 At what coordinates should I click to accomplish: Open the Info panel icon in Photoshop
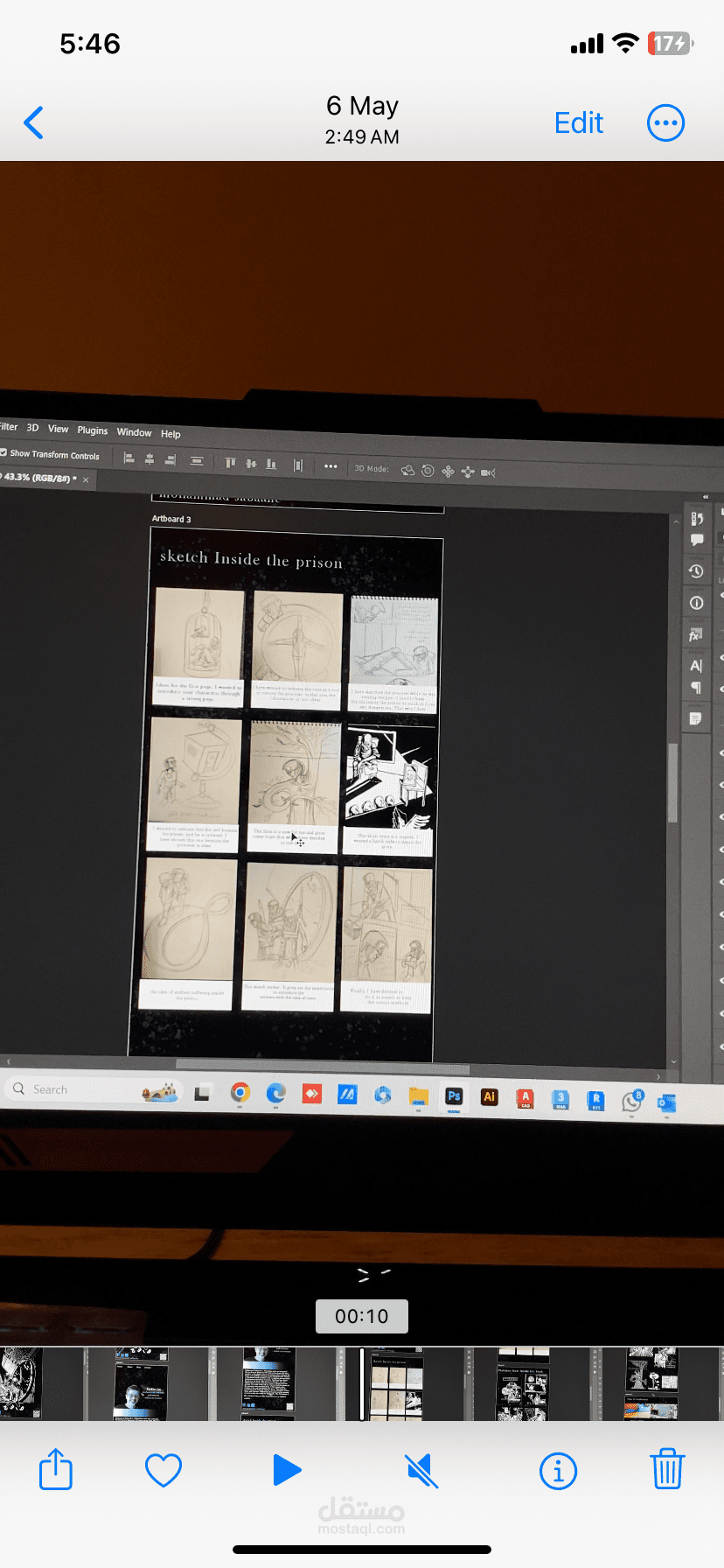click(x=696, y=603)
